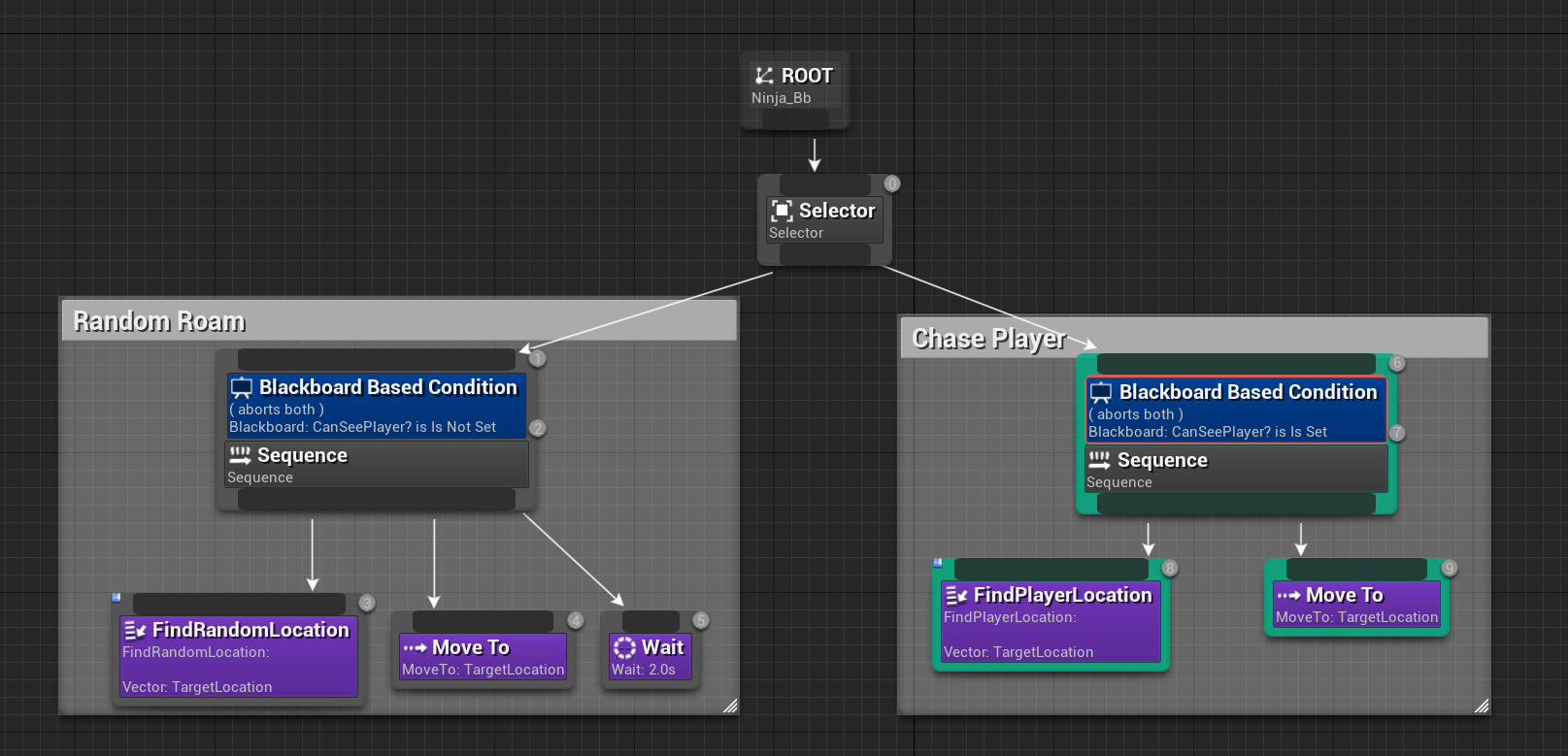The height and width of the screenshot is (756, 1568).
Task: Click the FindPlayerLocation task icon
Action: (956, 595)
